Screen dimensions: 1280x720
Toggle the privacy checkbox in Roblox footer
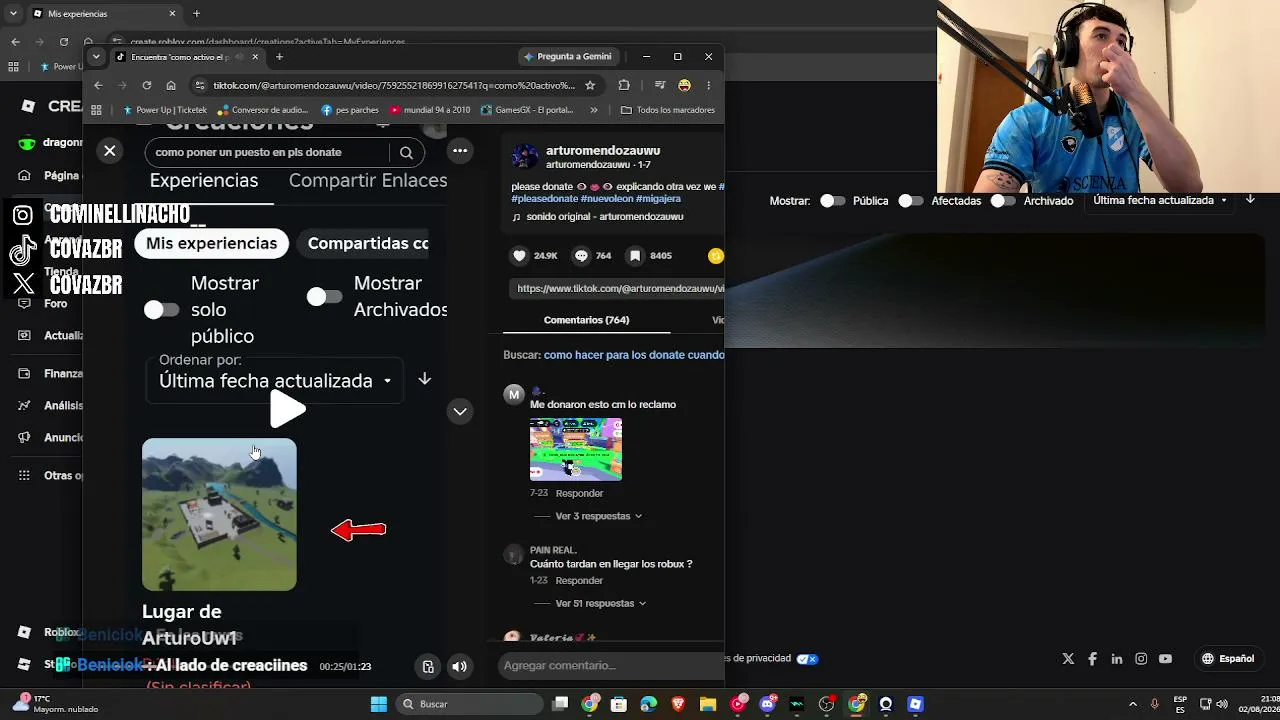coord(807,659)
